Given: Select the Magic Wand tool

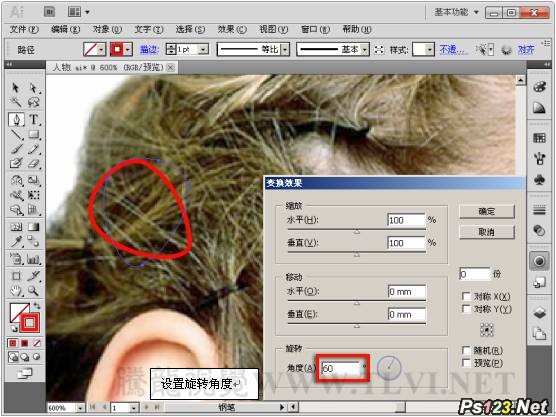Looking at the screenshot, I should click(x=16, y=102).
